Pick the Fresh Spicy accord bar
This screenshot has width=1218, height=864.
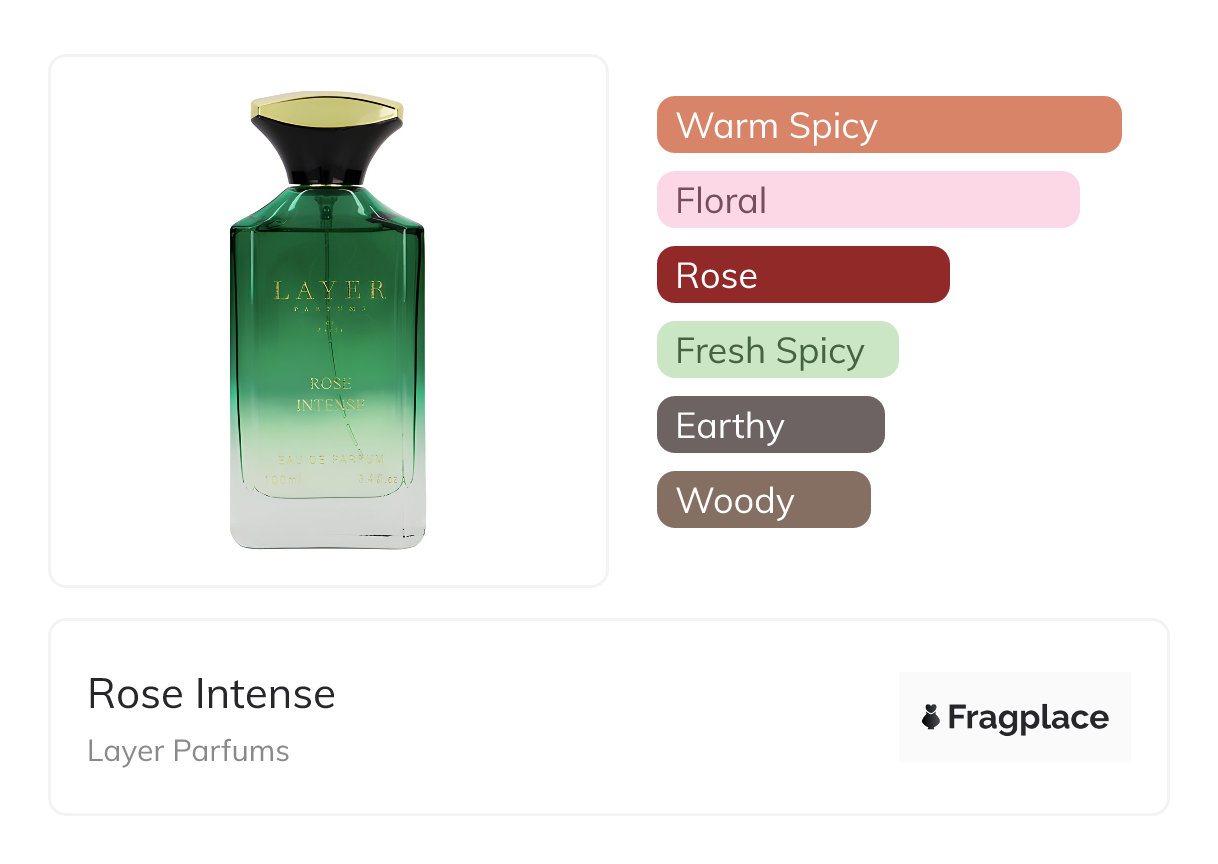(777, 350)
